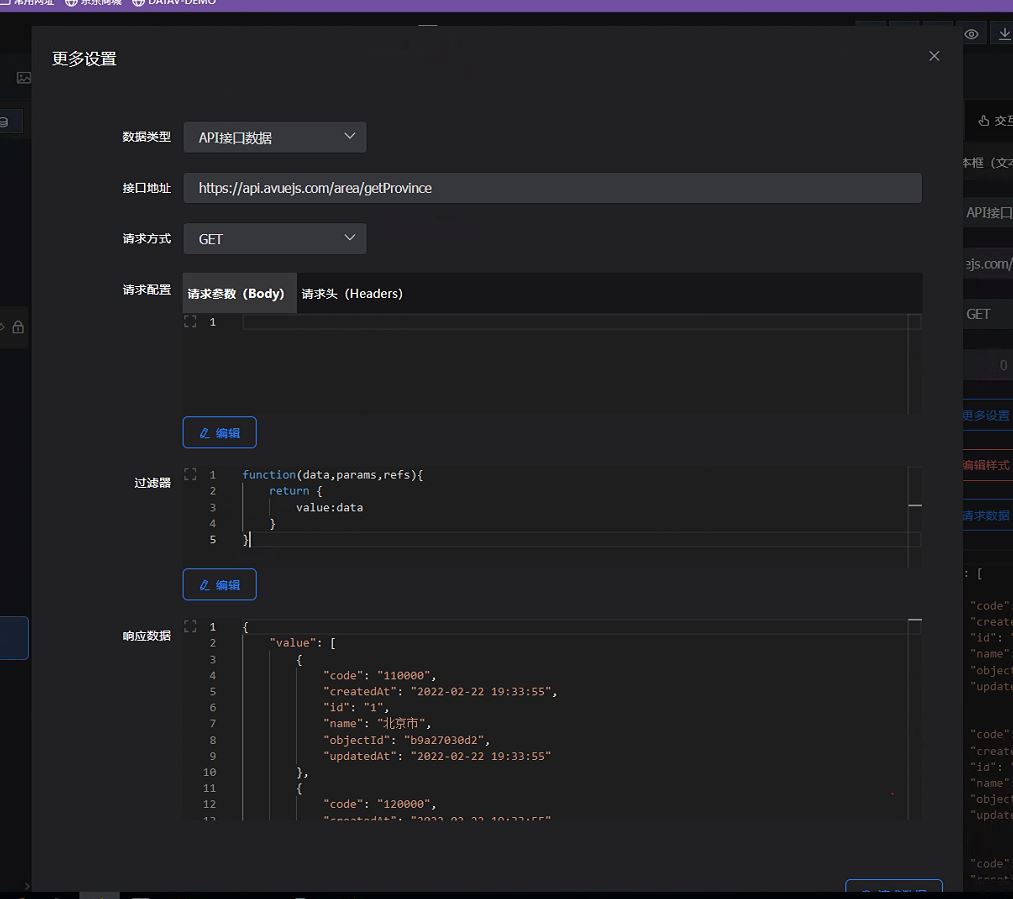Image resolution: width=1013 pixels, height=899 pixels.
Task: Click the image icon in left sidebar
Action: click(24, 78)
